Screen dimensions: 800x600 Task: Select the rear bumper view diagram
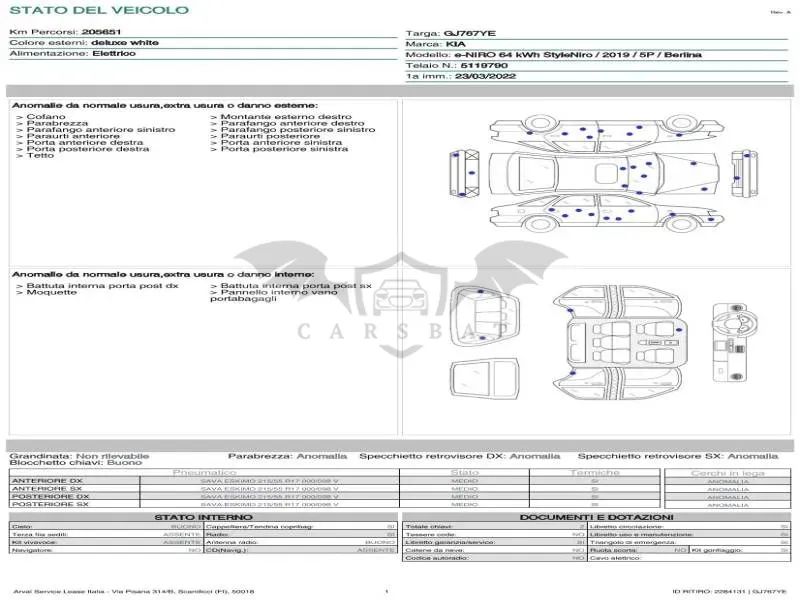744,173
